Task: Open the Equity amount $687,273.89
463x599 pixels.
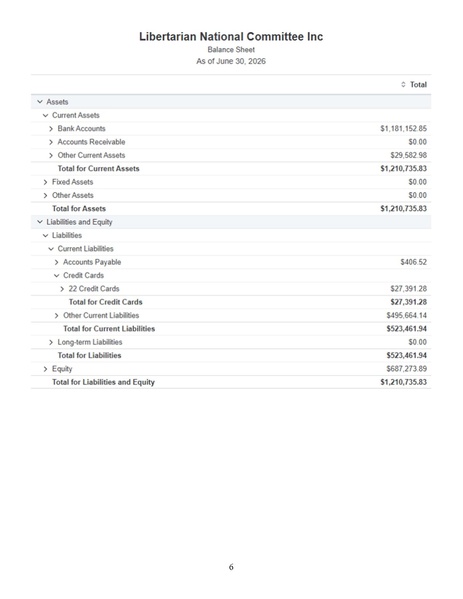Action: 406,369
